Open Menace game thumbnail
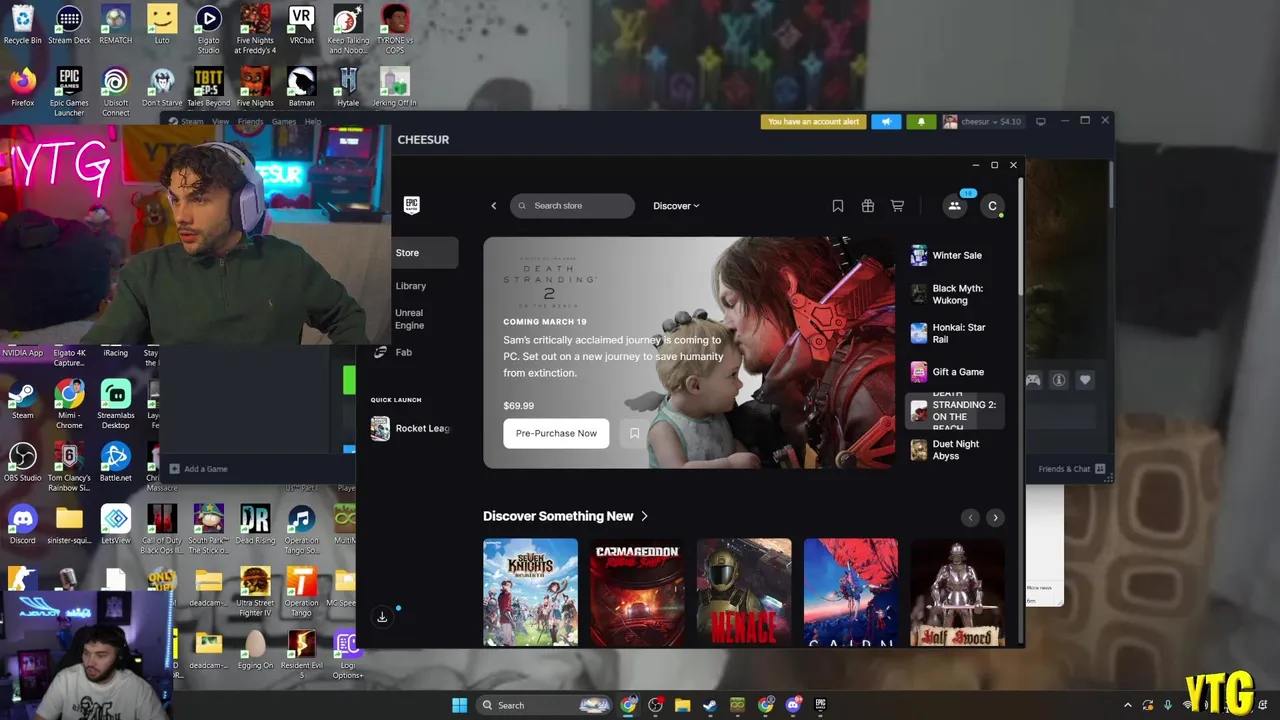 pos(744,592)
